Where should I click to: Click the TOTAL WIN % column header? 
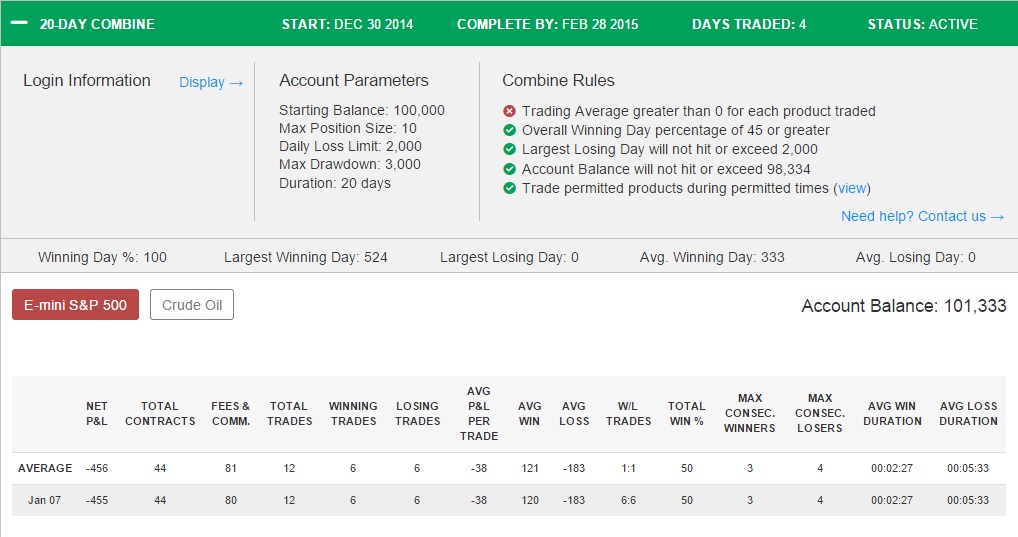pyautogui.click(x=686, y=414)
